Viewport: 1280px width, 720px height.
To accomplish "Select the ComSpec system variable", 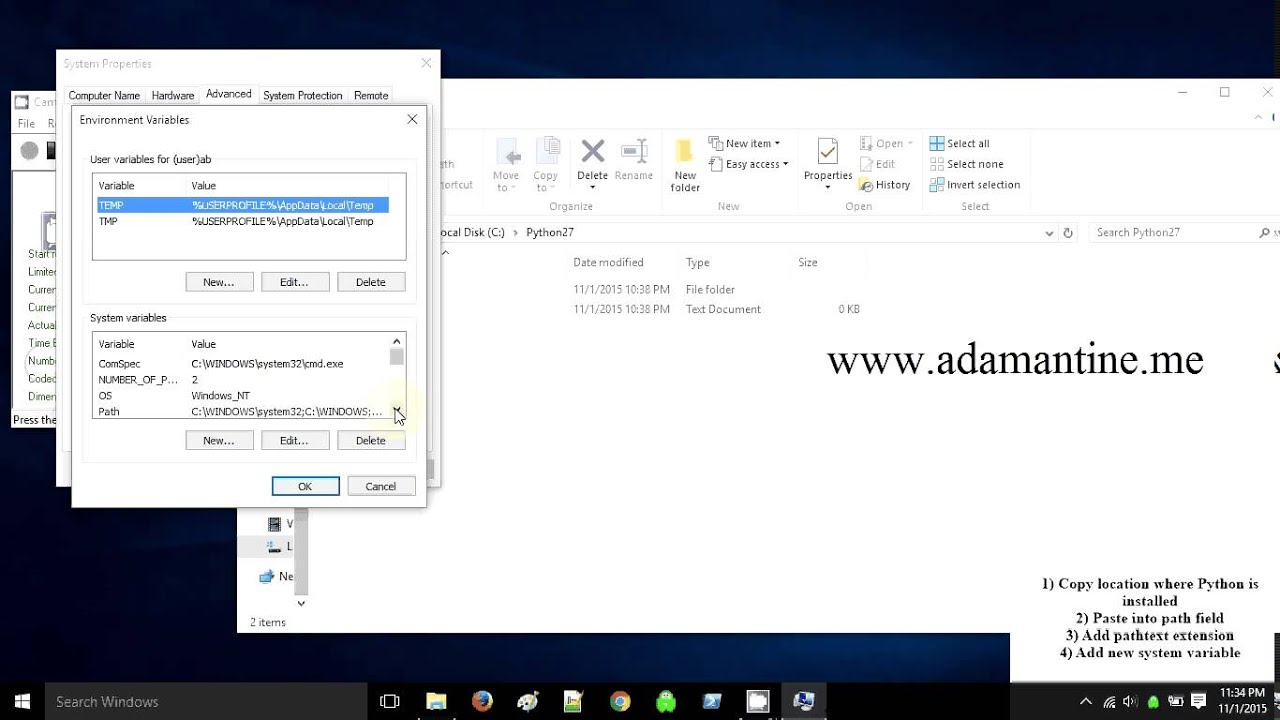I will click(241, 364).
